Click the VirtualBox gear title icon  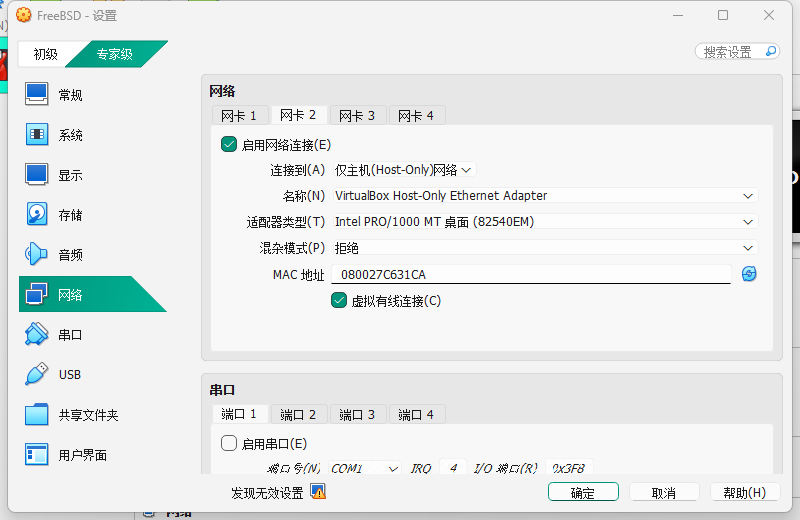(23, 15)
